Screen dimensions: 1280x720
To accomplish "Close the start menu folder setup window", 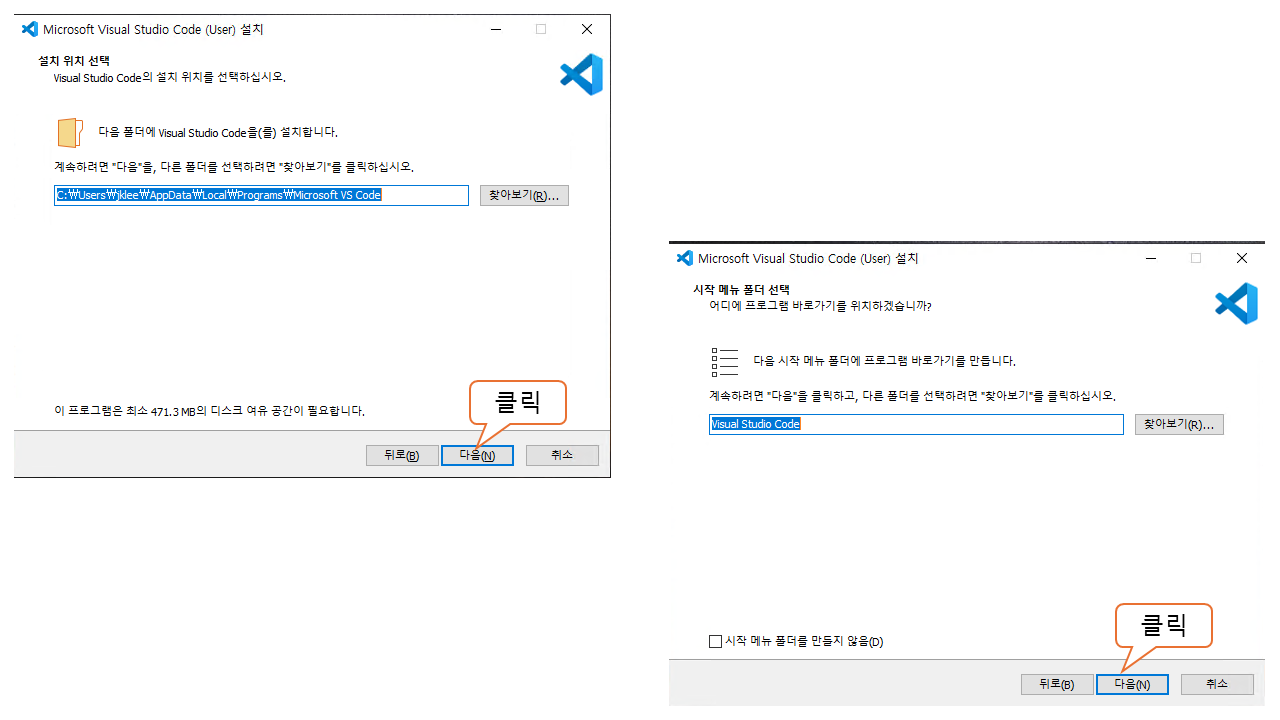I will pos(1242,258).
